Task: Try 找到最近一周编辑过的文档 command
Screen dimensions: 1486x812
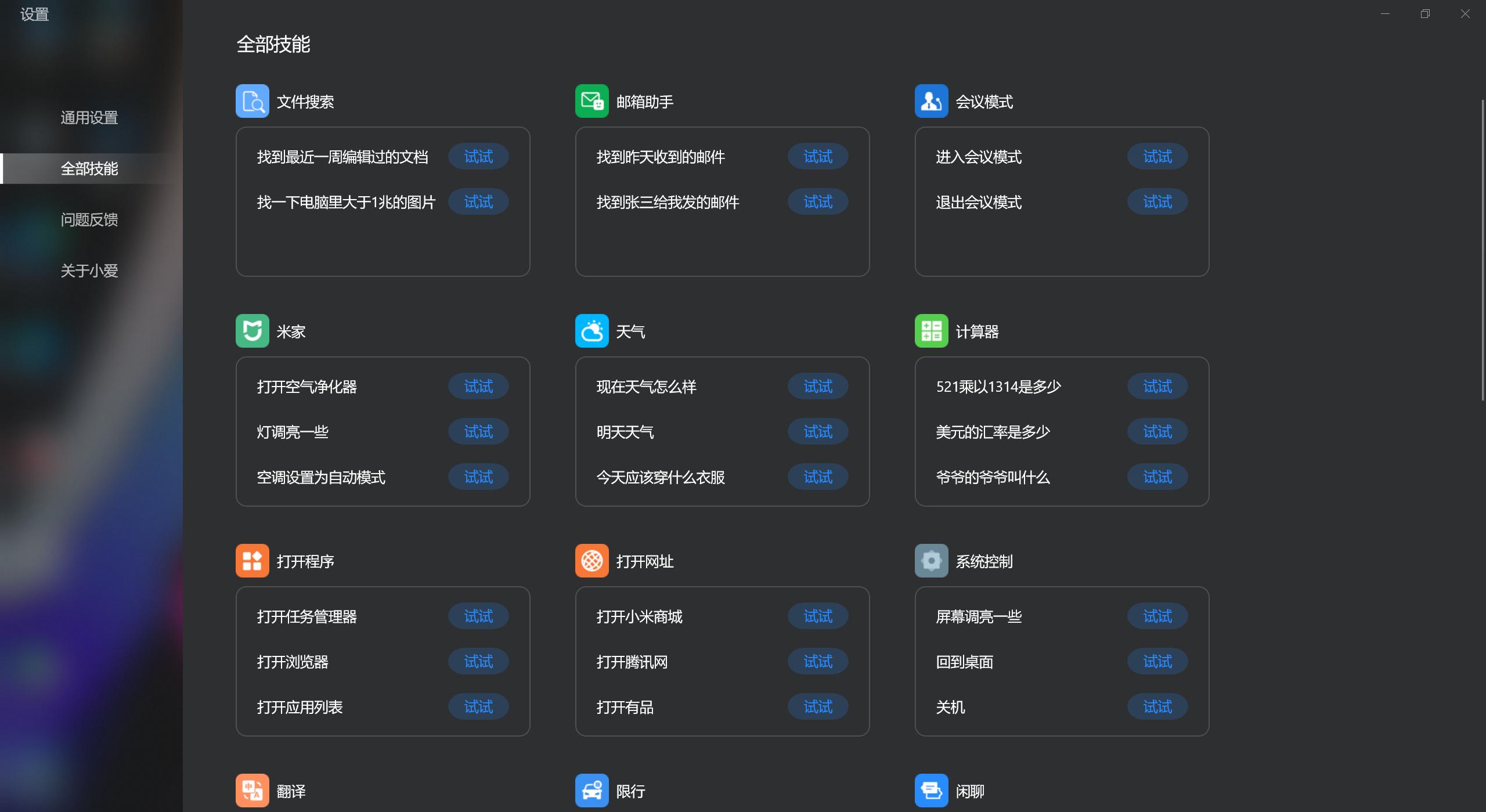Action: [x=478, y=156]
